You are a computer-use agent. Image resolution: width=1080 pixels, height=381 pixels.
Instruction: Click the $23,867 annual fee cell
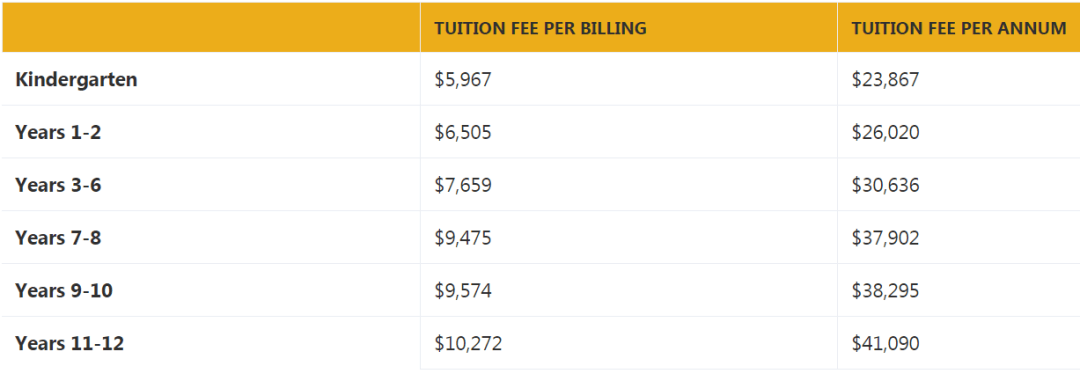885,80
